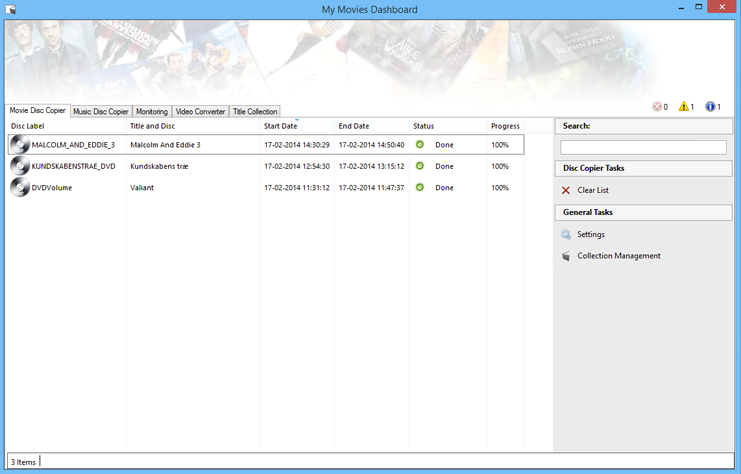The image size is (741, 474).
Task: Select the KUNDSKABENSTRAE_DVD disc label
Action: coord(73,166)
